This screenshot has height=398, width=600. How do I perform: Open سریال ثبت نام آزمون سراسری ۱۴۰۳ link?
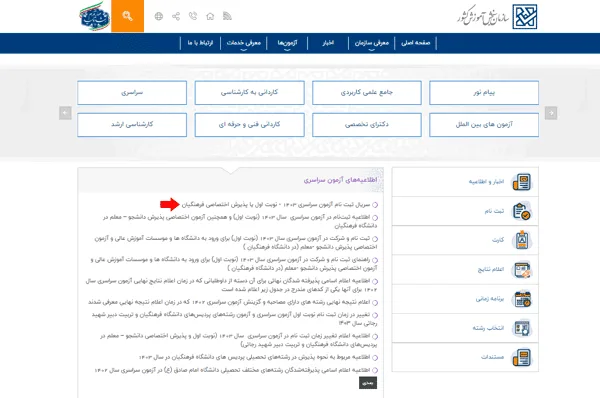coord(276,205)
